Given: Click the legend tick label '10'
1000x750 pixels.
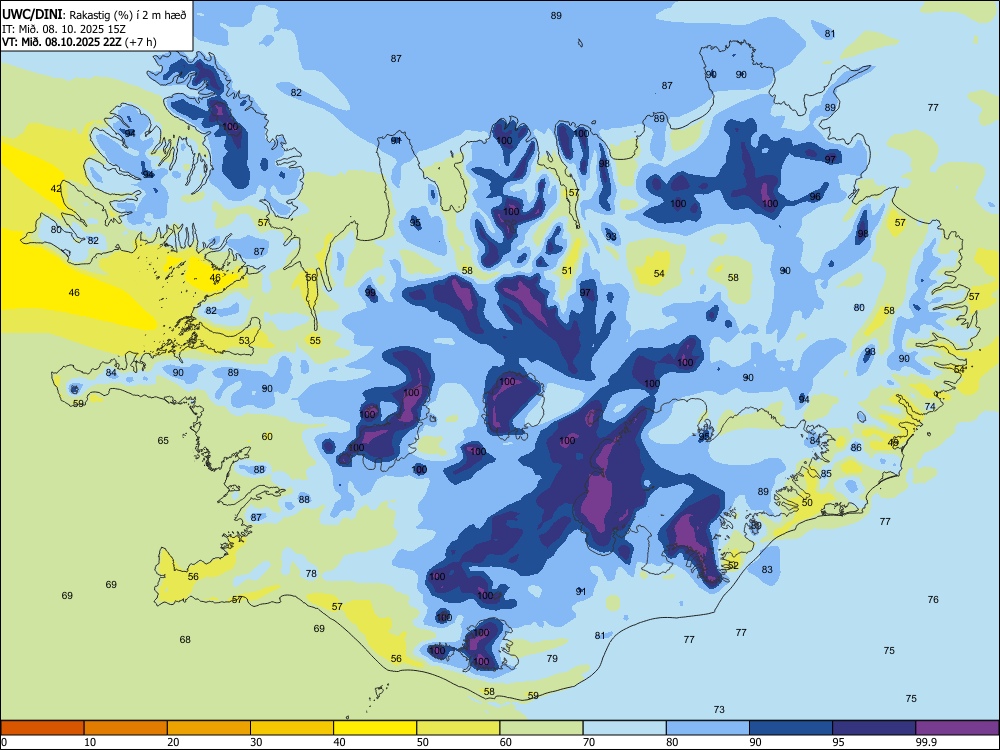Looking at the screenshot, I should pos(91,742).
